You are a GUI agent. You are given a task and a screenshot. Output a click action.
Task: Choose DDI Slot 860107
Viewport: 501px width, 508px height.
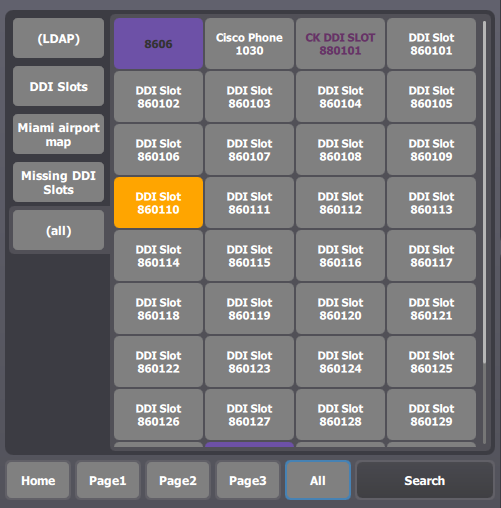tap(249, 150)
